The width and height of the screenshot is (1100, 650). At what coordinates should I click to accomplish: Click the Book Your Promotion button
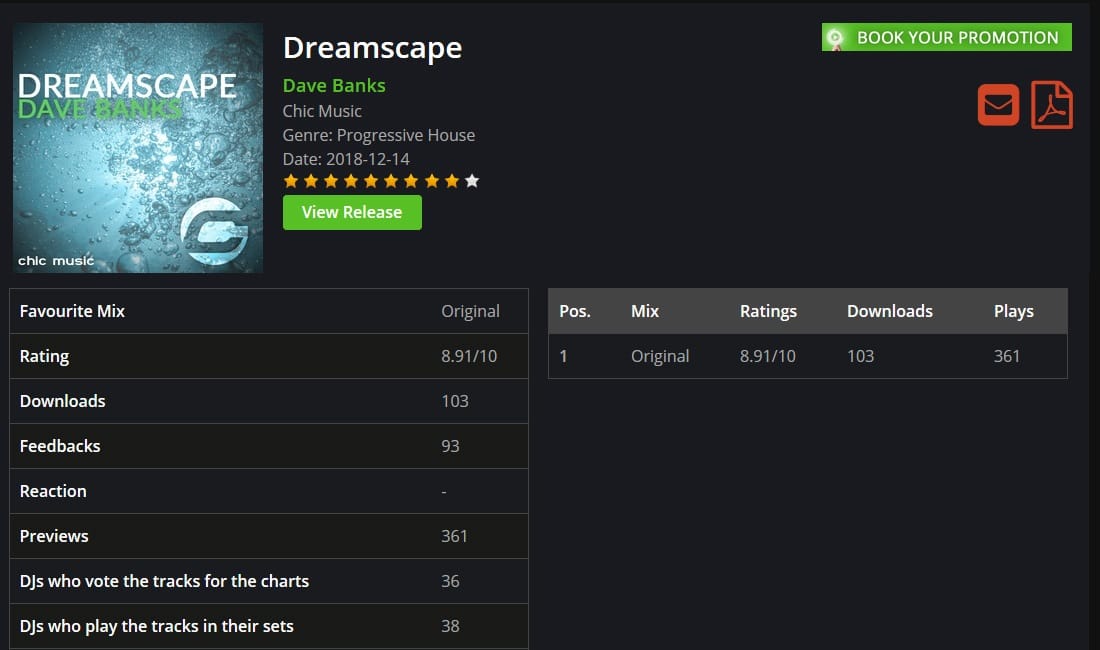click(x=946, y=37)
